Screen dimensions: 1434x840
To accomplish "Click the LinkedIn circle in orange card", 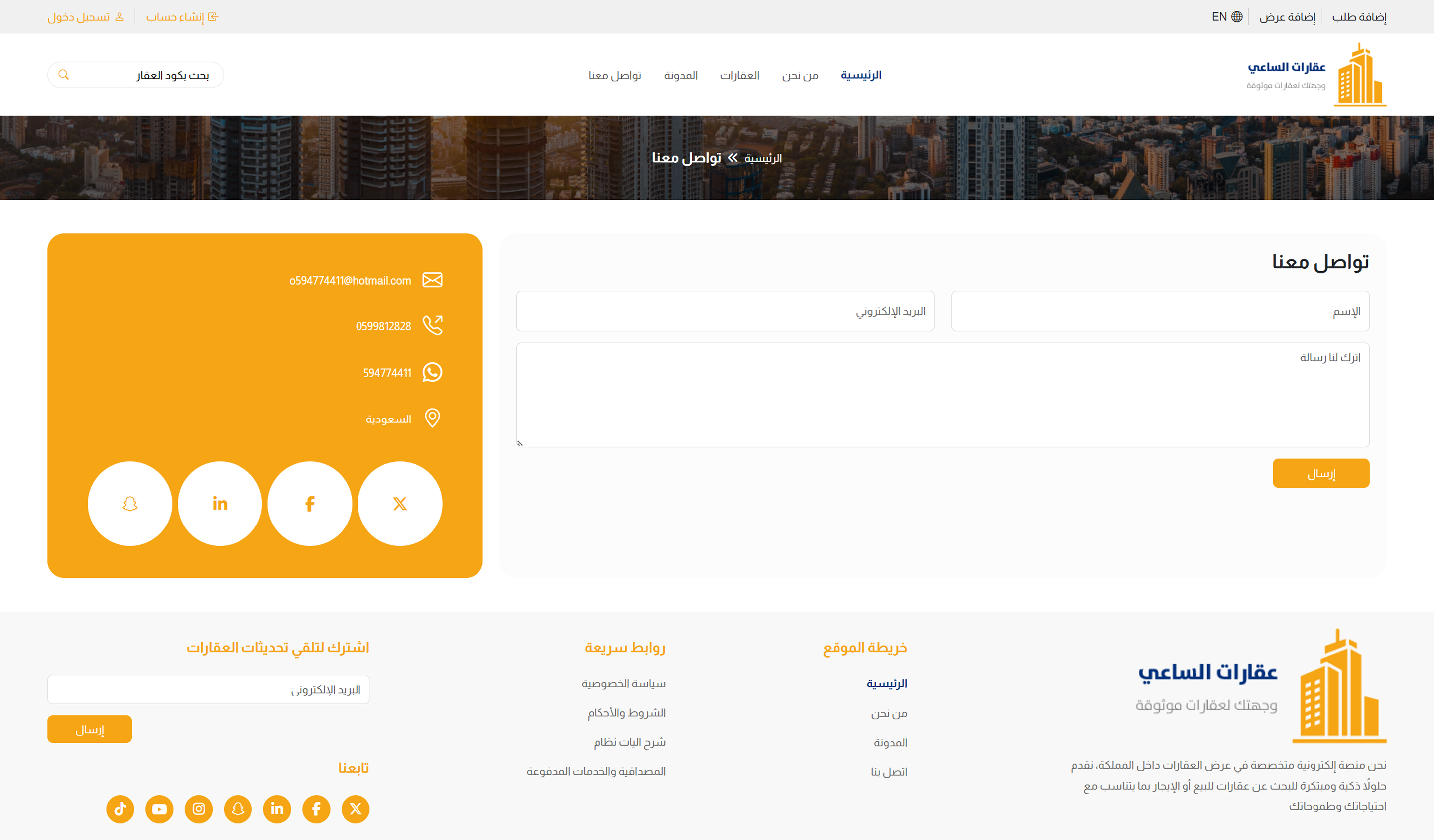I will click(220, 503).
